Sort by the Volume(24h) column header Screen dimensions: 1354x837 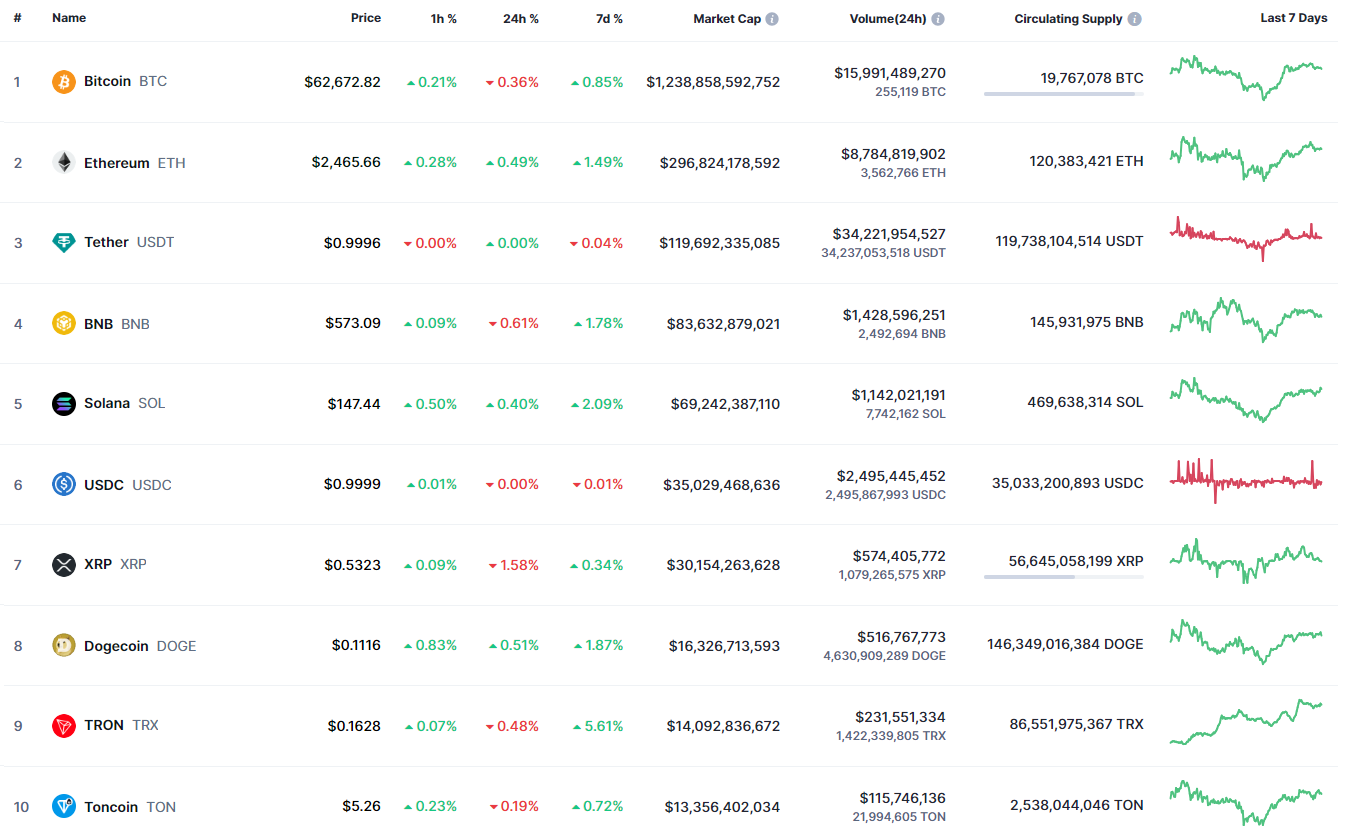[888, 19]
